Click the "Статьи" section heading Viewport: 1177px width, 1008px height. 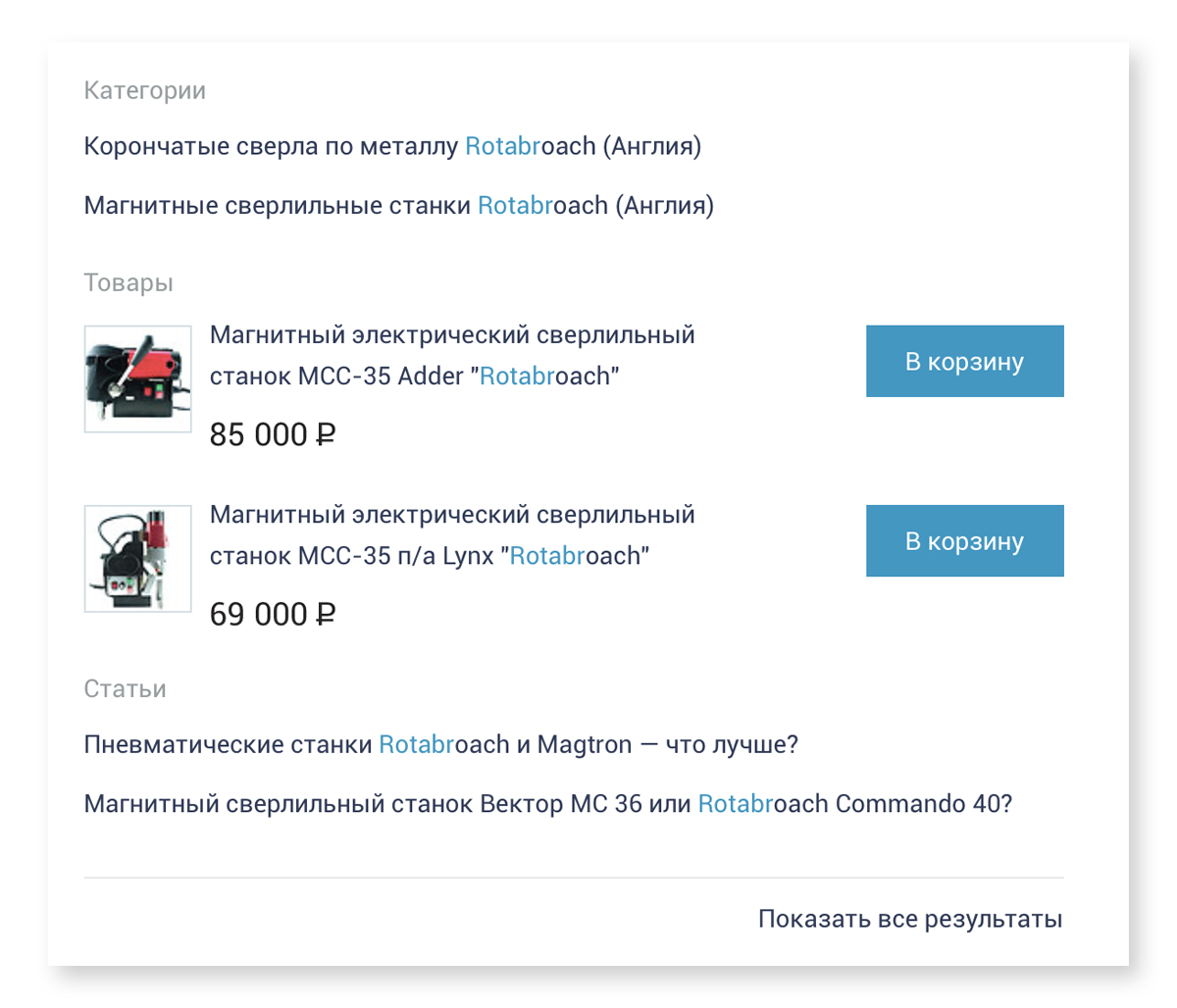(126, 689)
